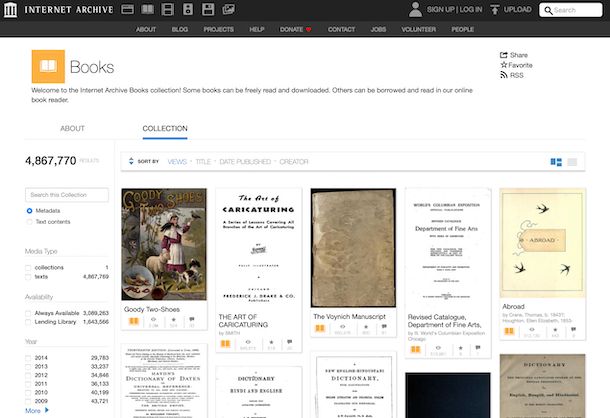Open the Texts book icon in top bar

[x=147, y=9]
